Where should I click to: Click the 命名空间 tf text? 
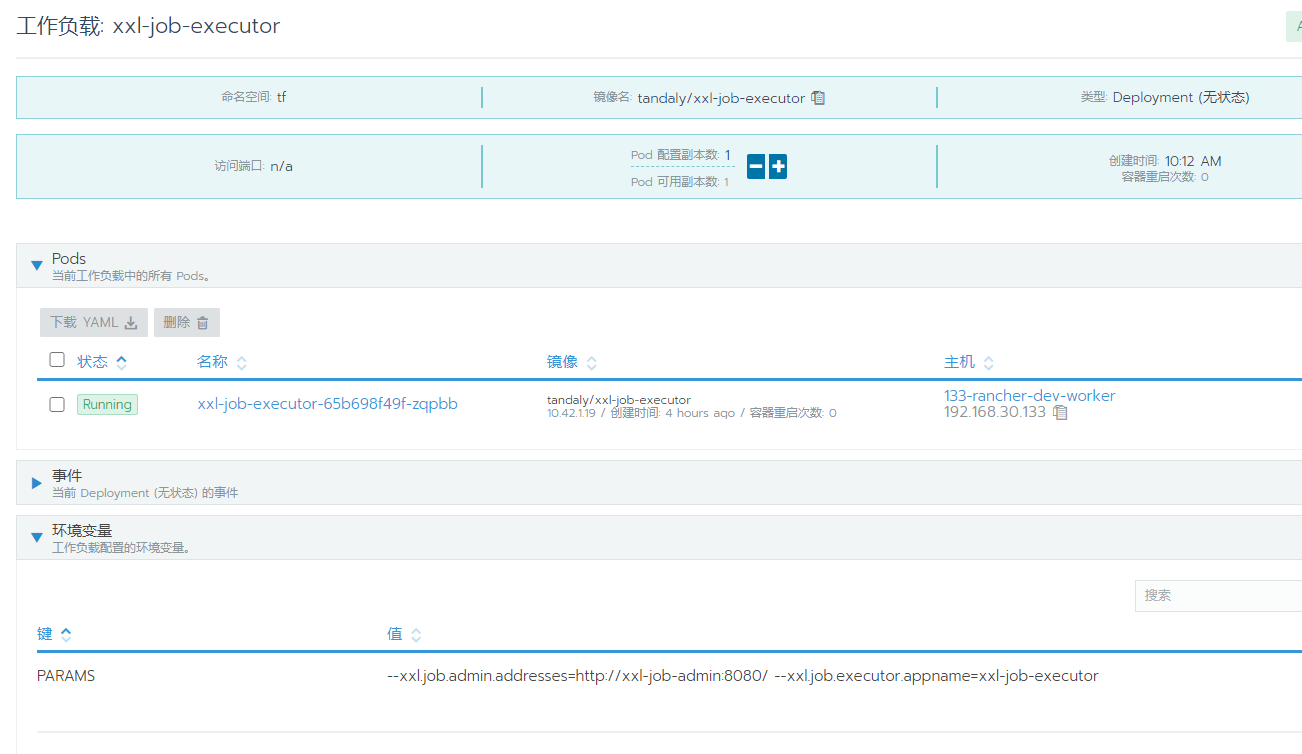click(254, 98)
